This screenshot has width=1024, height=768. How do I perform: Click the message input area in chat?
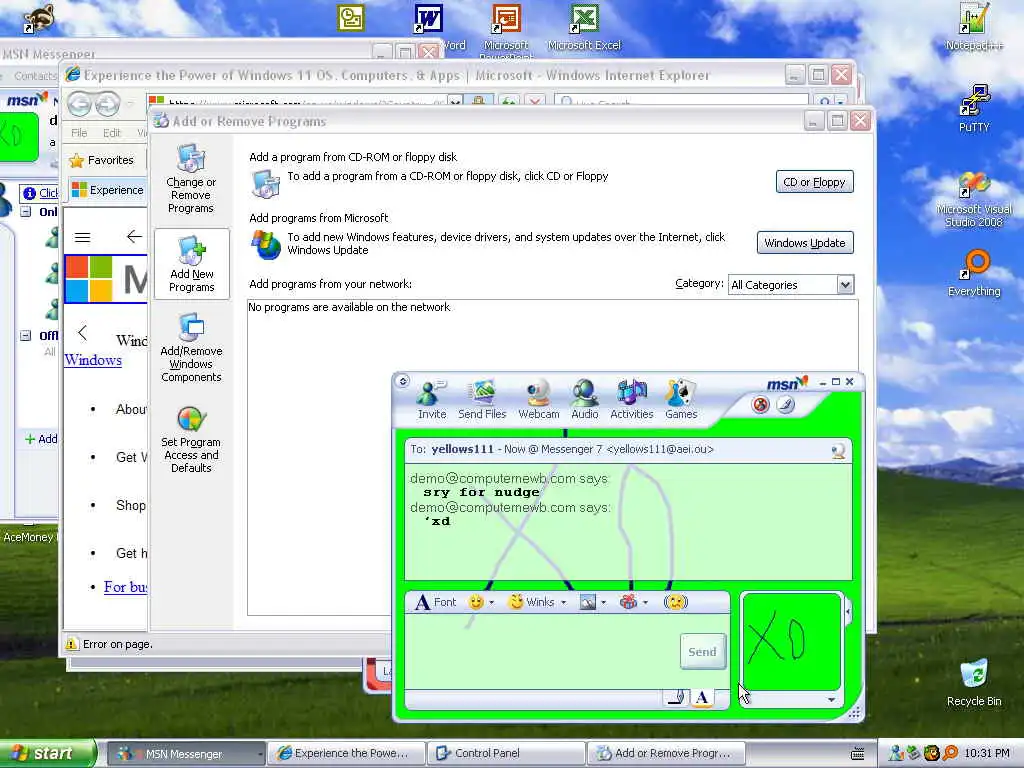(x=542, y=652)
